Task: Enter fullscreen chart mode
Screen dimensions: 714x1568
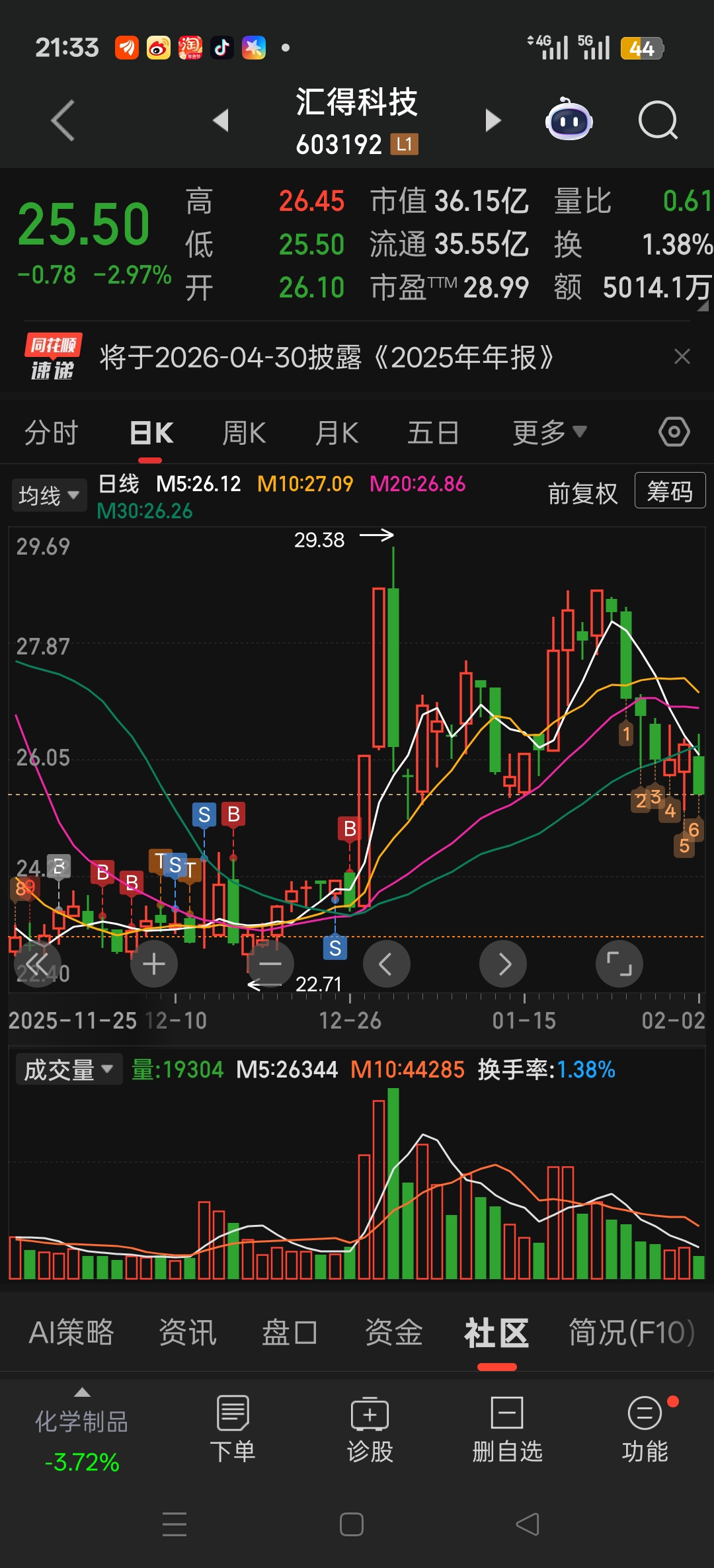Action: point(619,964)
